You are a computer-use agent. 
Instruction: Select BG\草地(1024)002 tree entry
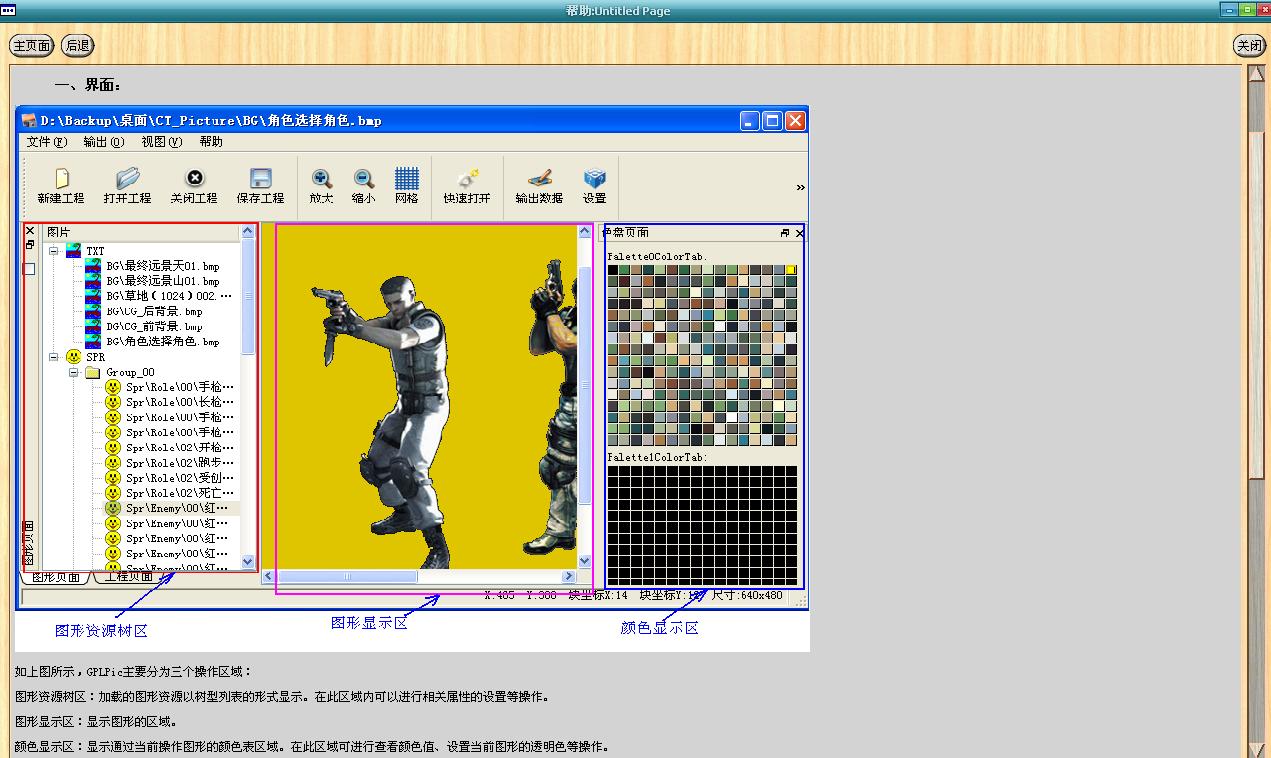[x=169, y=297]
